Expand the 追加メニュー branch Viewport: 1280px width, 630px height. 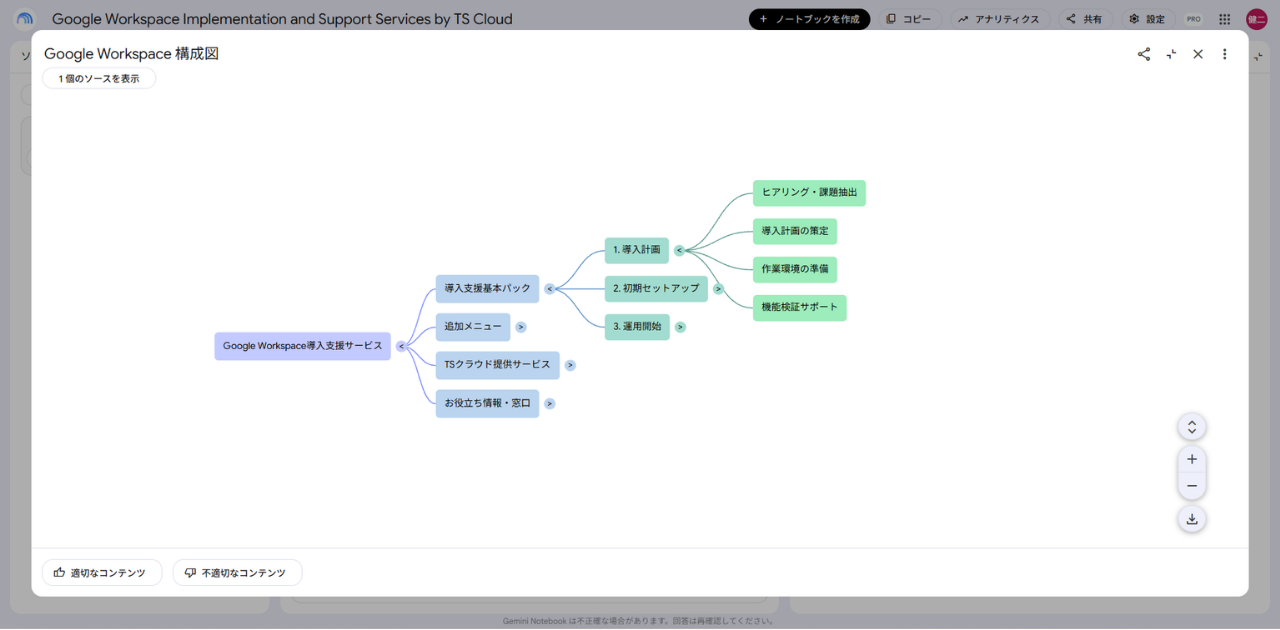[521, 327]
